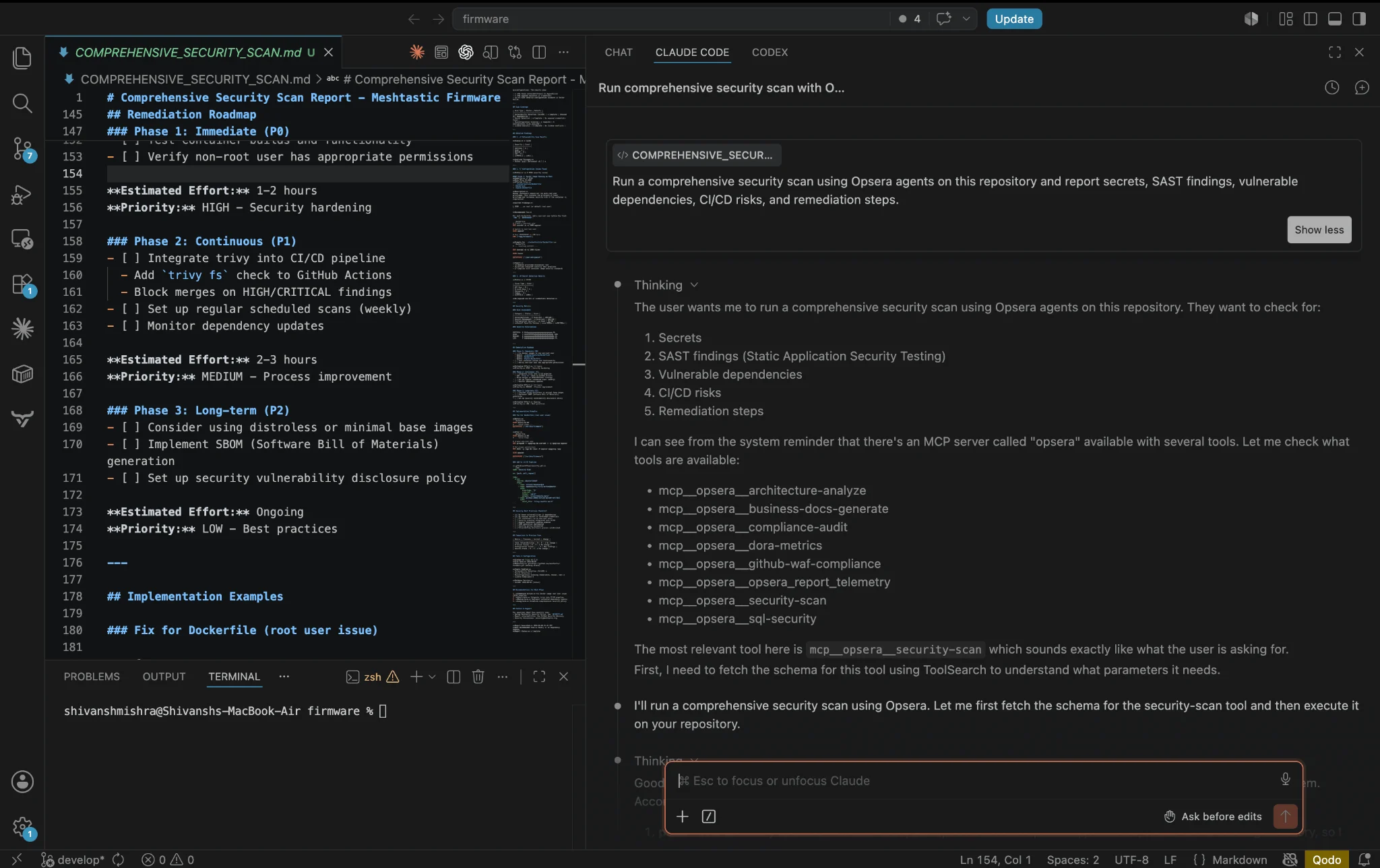Image resolution: width=1380 pixels, height=868 pixels.
Task: Click the firmware command center search box
Action: tap(670, 19)
